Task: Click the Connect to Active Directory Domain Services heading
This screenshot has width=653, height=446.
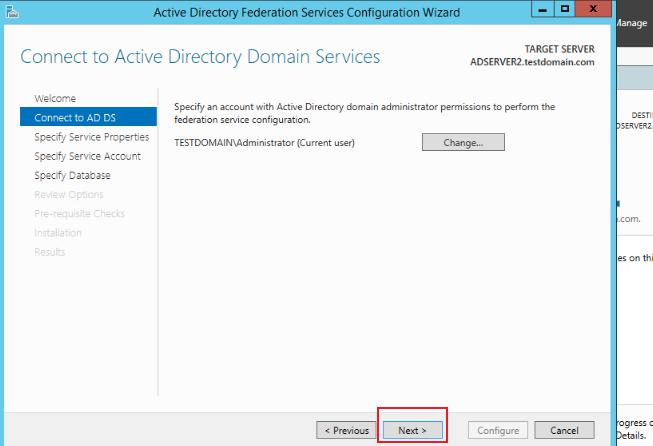Action: point(200,57)
